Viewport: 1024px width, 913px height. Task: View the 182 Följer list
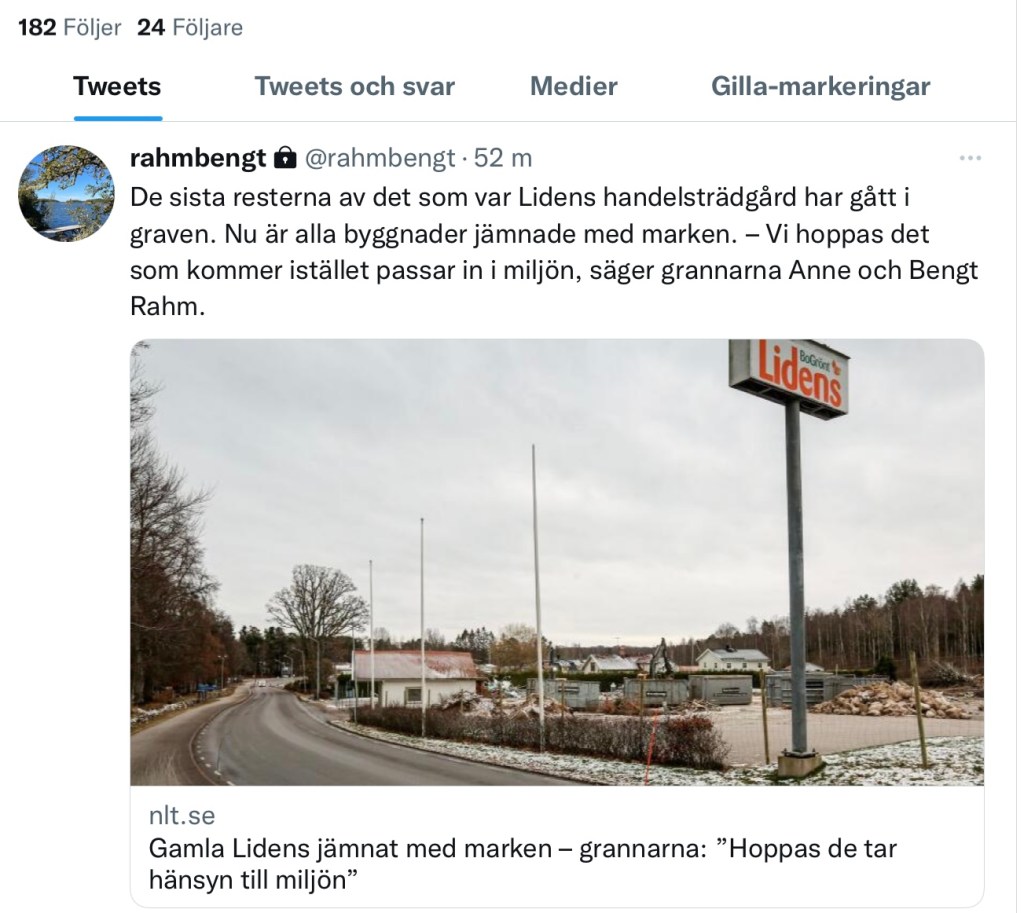tap(69, 27)
